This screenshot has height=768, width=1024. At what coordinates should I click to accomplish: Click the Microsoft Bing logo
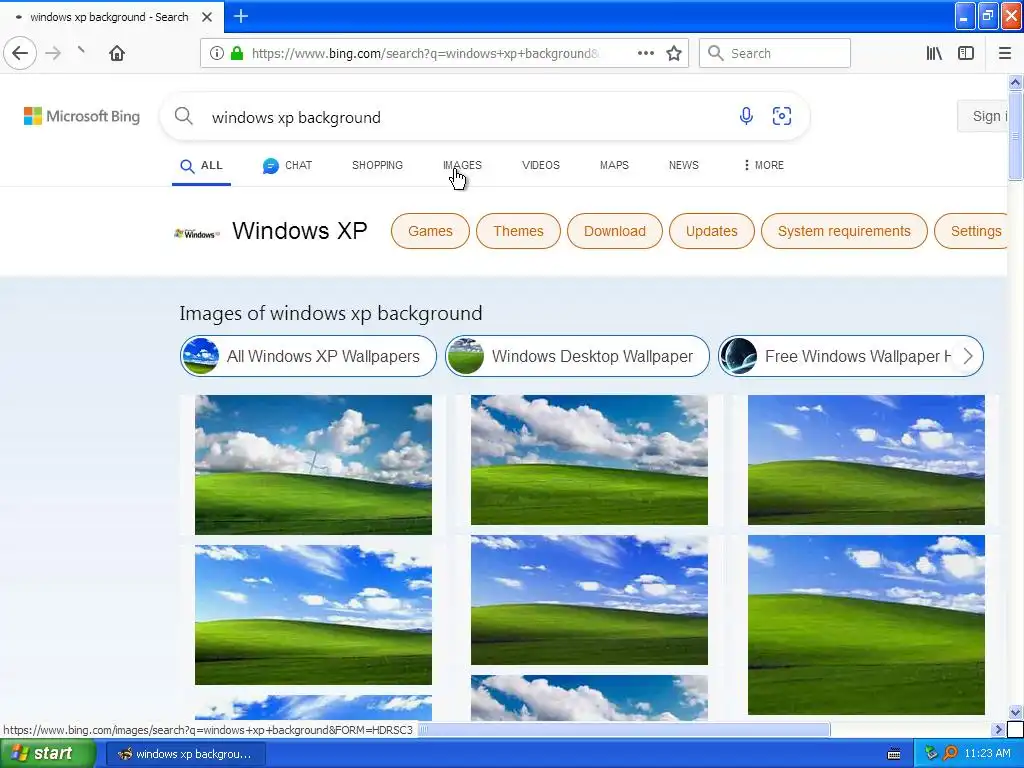point(82,116)
